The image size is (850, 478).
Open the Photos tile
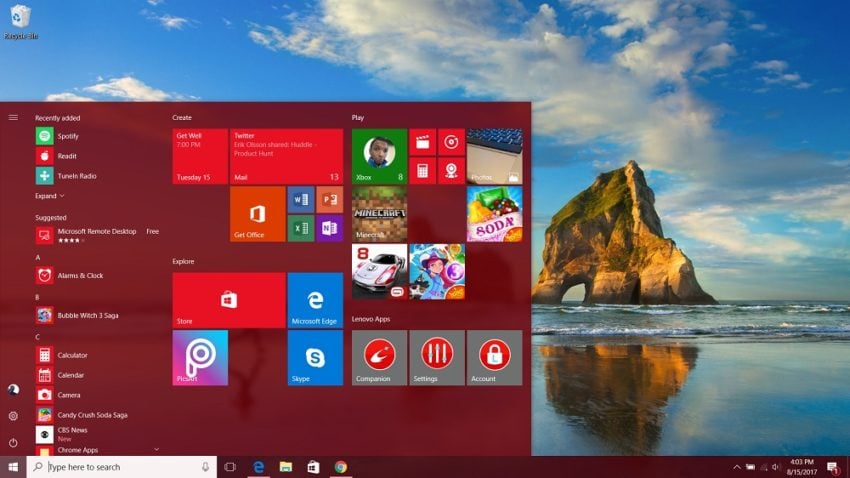(494, 157)
